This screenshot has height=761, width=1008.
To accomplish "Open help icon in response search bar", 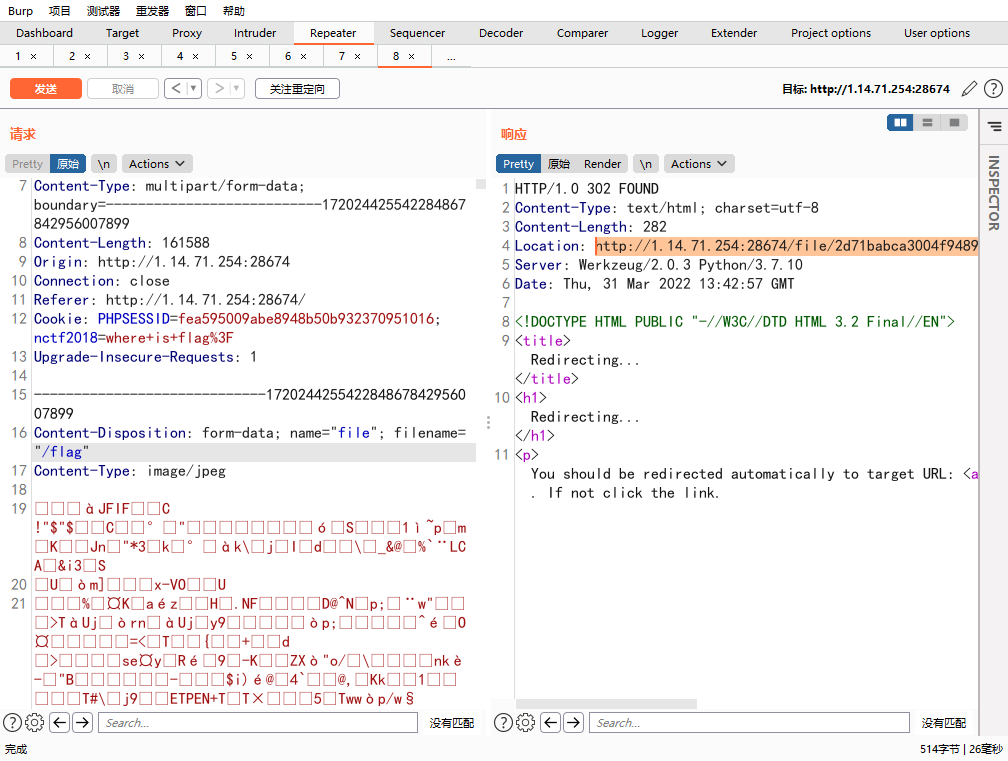I will pos(503,722).
